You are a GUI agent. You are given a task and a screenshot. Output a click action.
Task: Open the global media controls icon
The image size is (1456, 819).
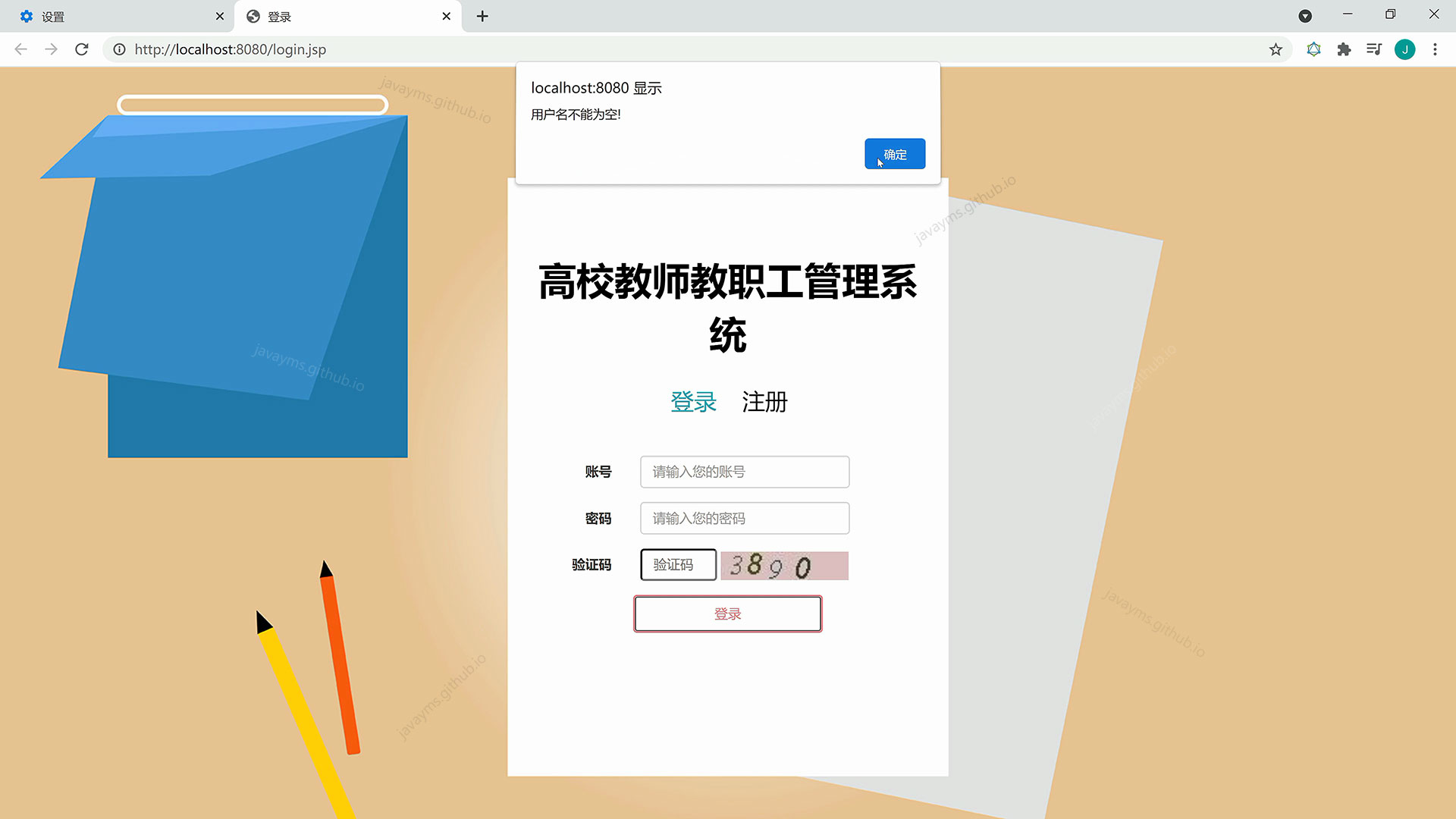(x=1374, y=49)
